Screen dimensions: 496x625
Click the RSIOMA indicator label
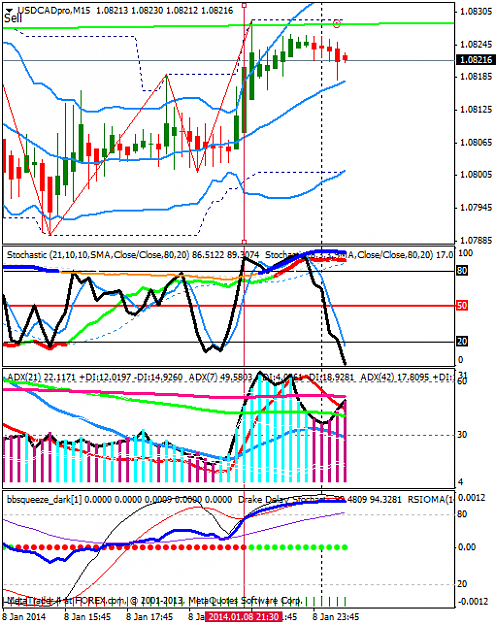coord(429,499)
